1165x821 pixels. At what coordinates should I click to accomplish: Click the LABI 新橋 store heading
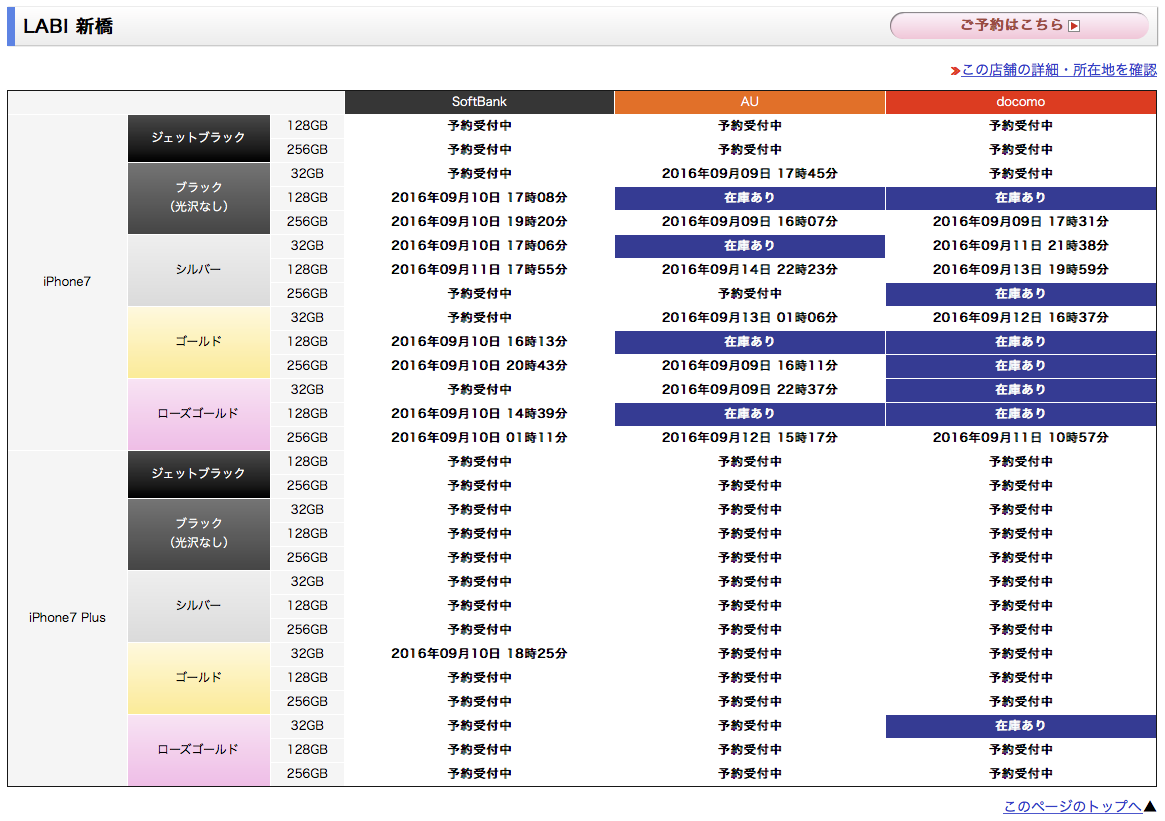pos(68,27)
